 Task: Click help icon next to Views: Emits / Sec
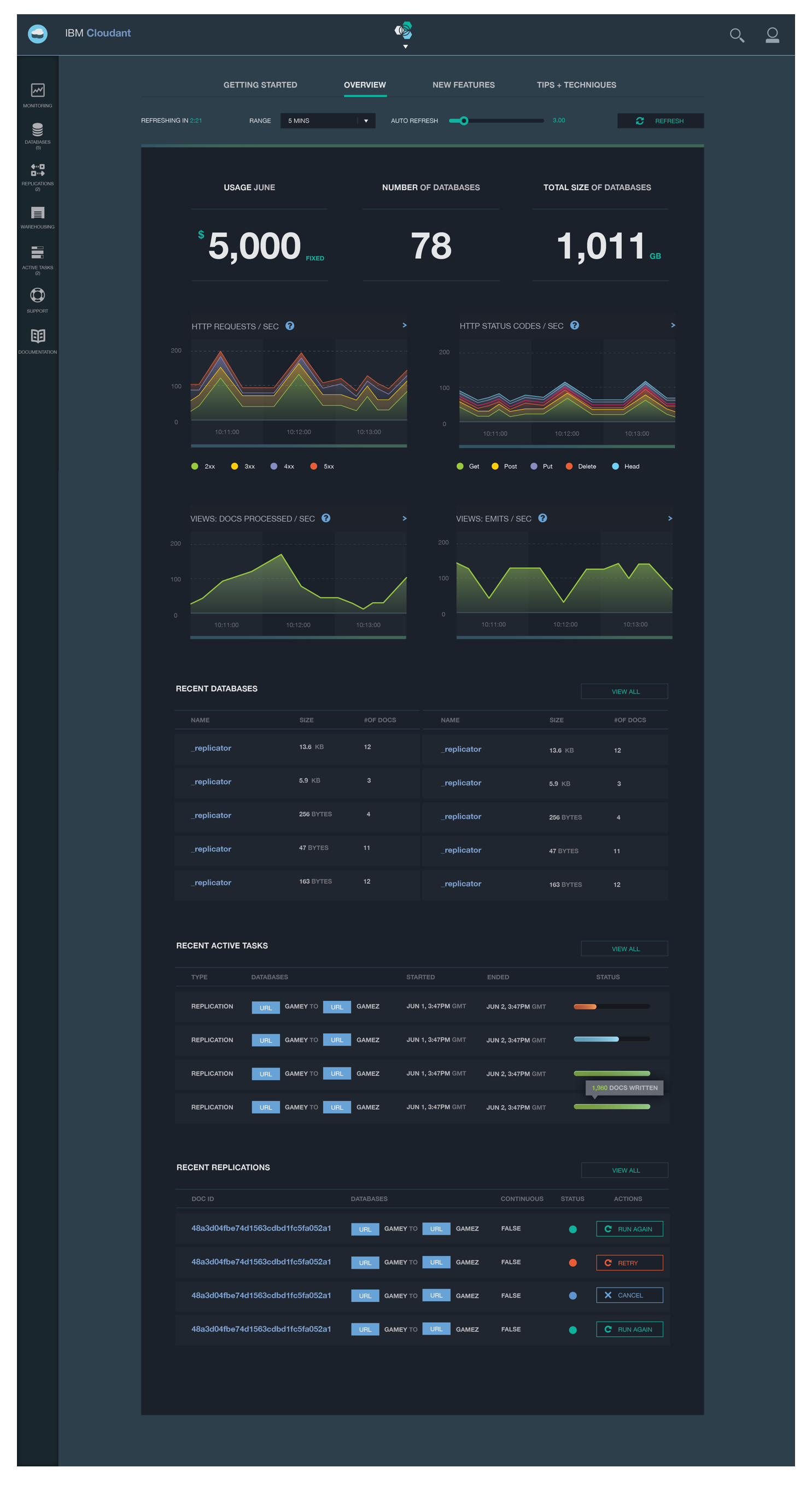point(542,517)
